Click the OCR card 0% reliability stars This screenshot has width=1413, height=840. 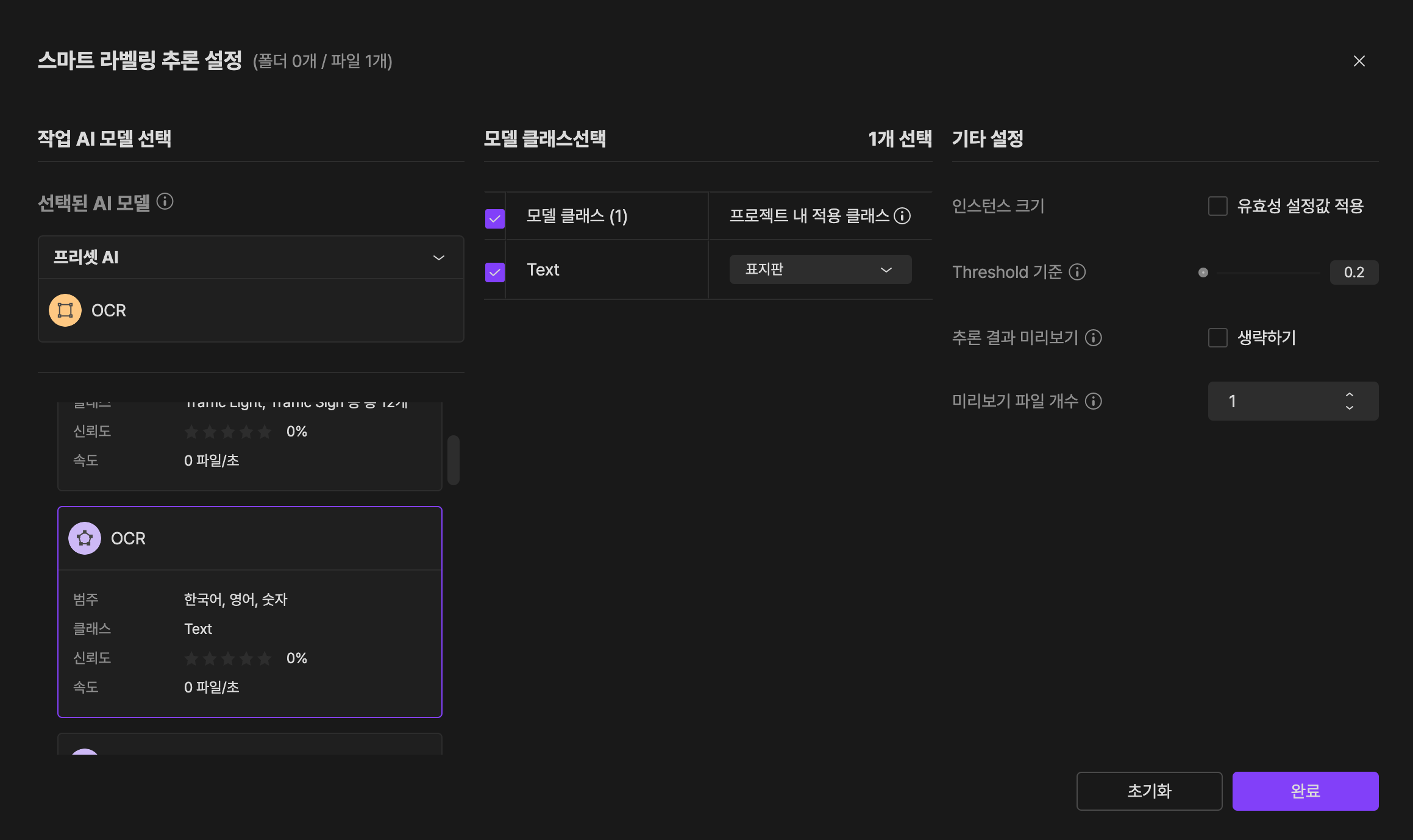click(x=228, y=658)
